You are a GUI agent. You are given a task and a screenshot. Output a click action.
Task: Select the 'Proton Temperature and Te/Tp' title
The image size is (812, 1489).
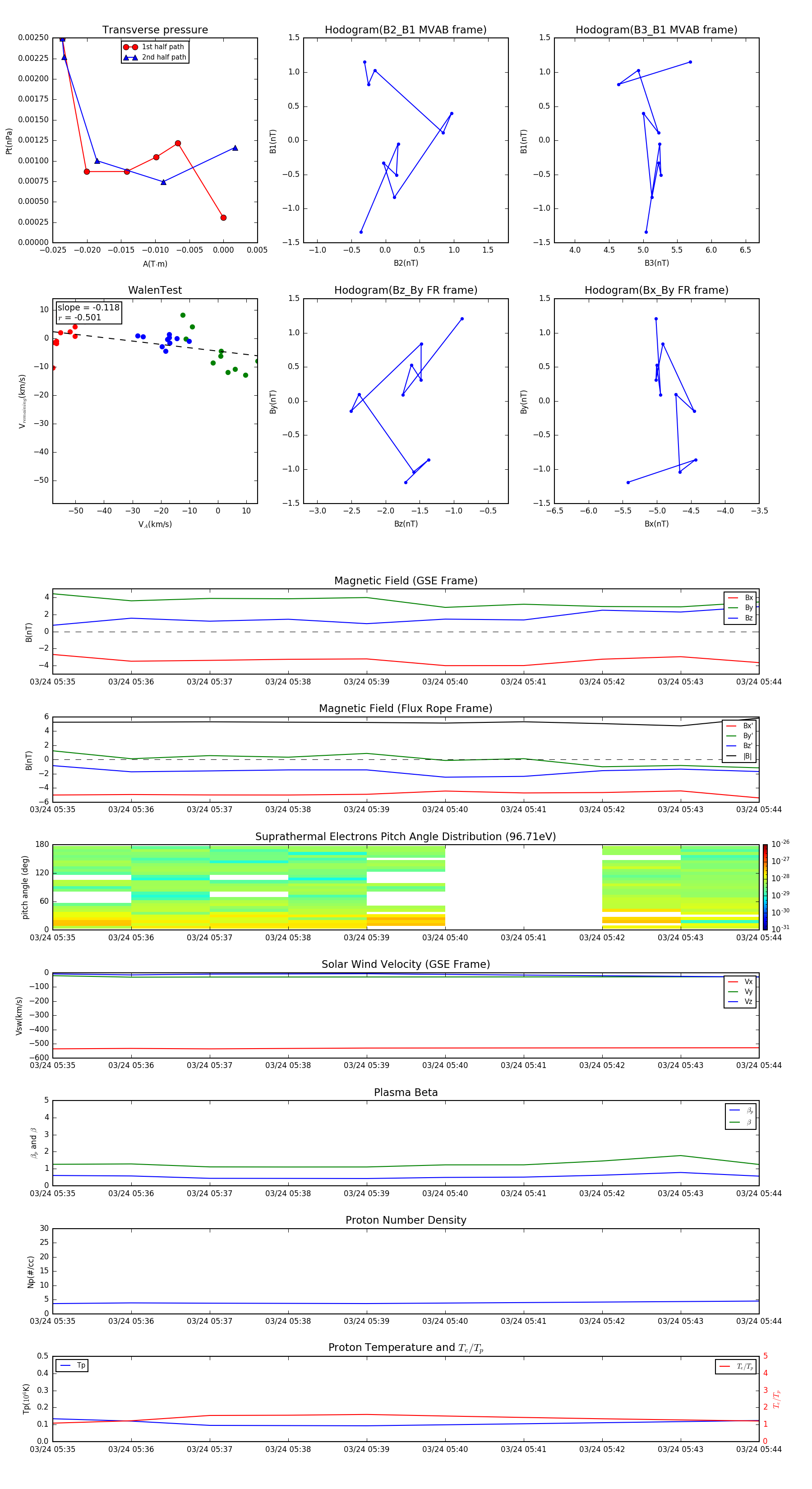tap(406, 1348)
